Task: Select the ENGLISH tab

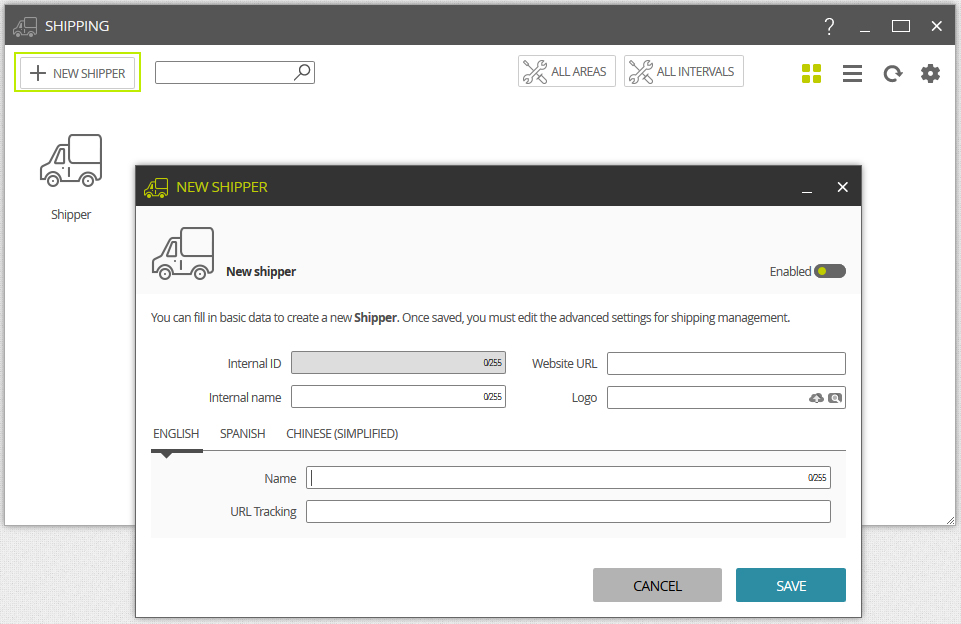Action: (x=176, y=433)
